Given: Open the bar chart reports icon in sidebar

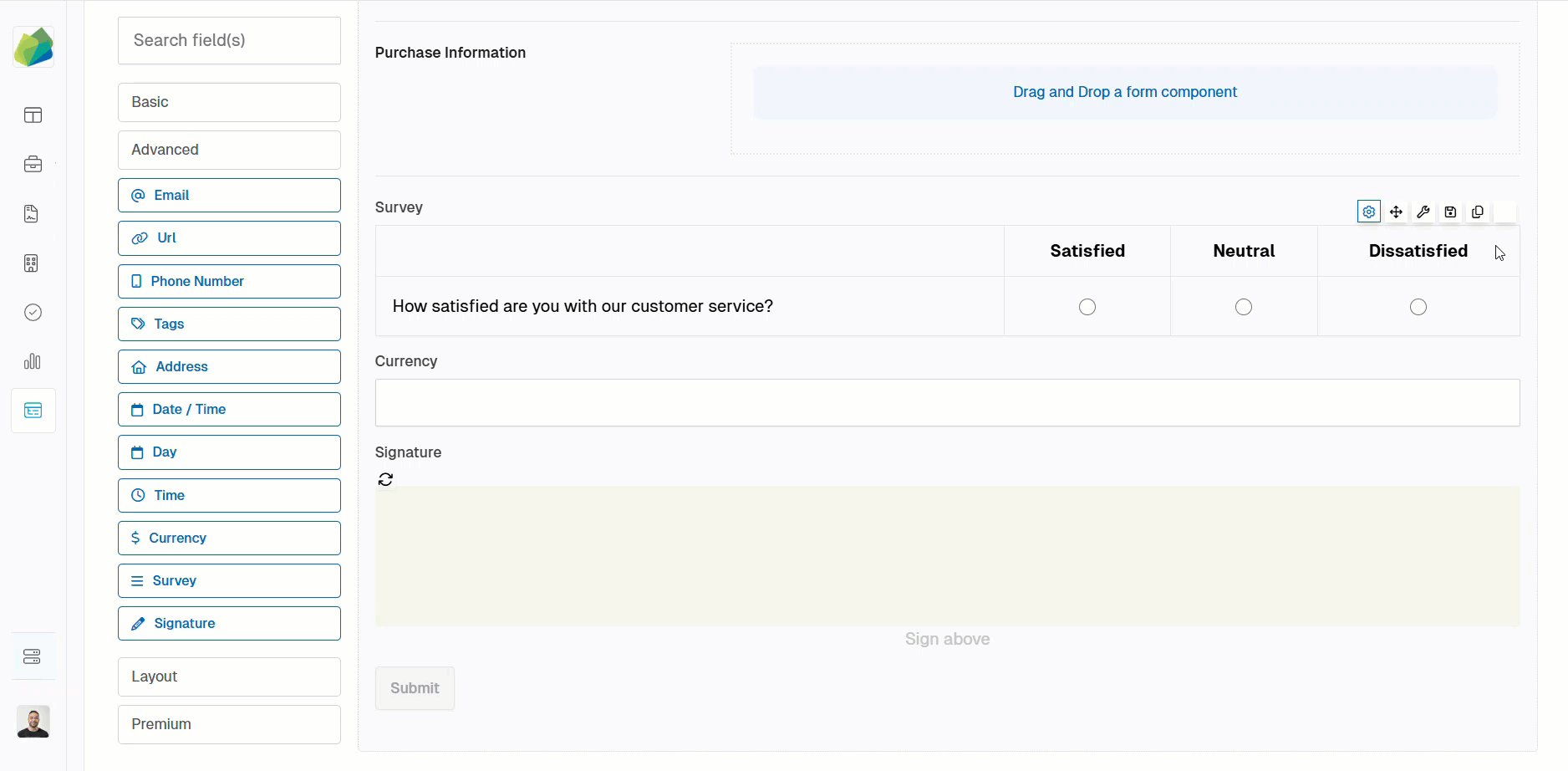Looking at the screenshot, I should pyautogui.click(x=33, y=361).
